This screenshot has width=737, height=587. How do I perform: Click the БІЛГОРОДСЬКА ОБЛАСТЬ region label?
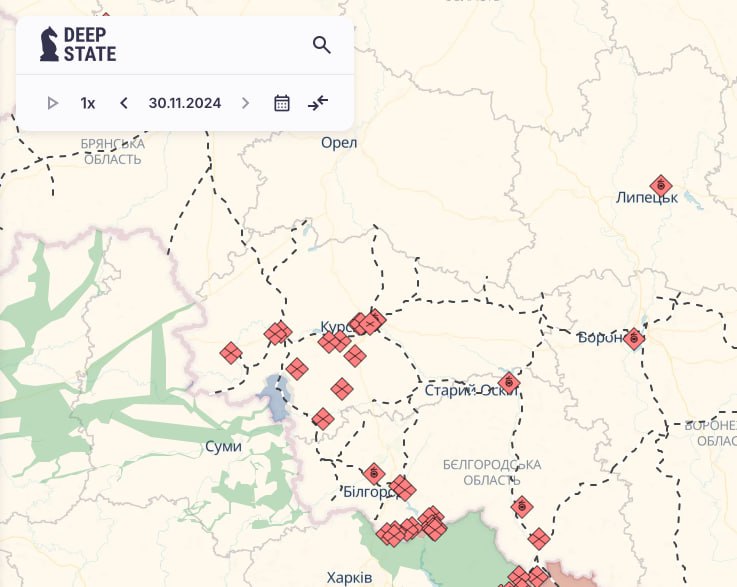pyautogui.click(x=491, y=472)
